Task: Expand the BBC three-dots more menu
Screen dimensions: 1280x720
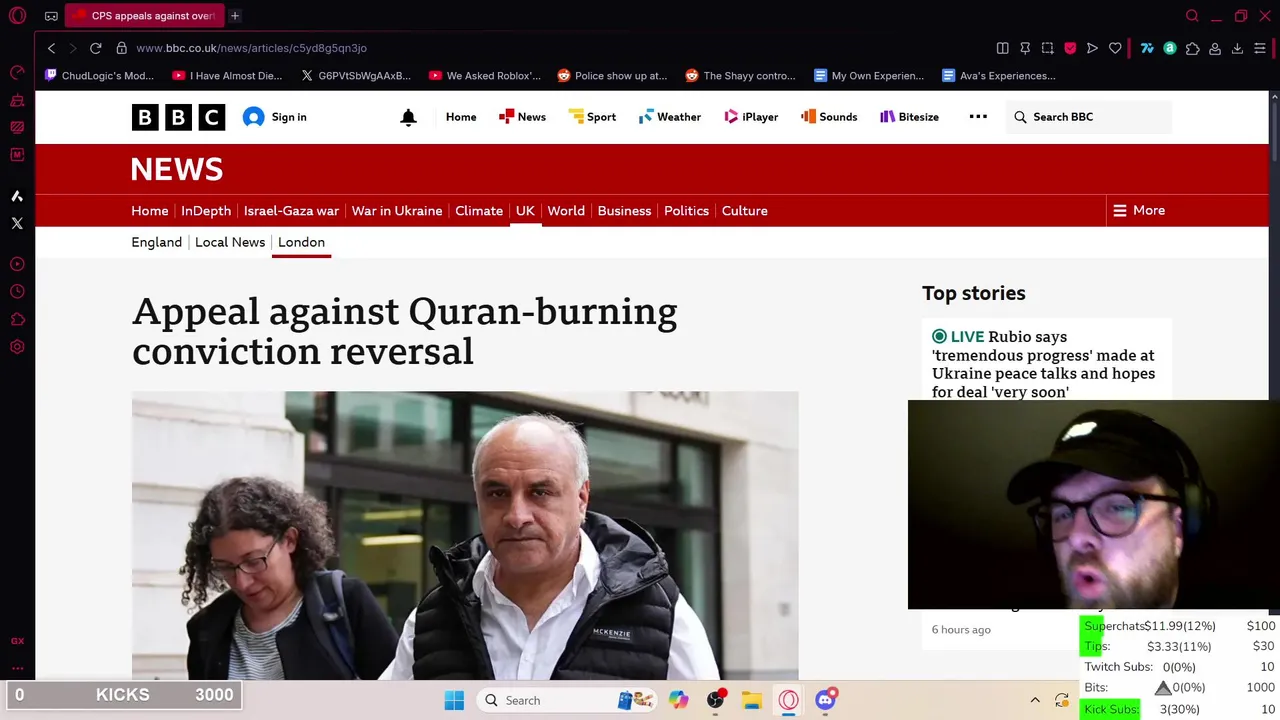Action: coord(978,117)
